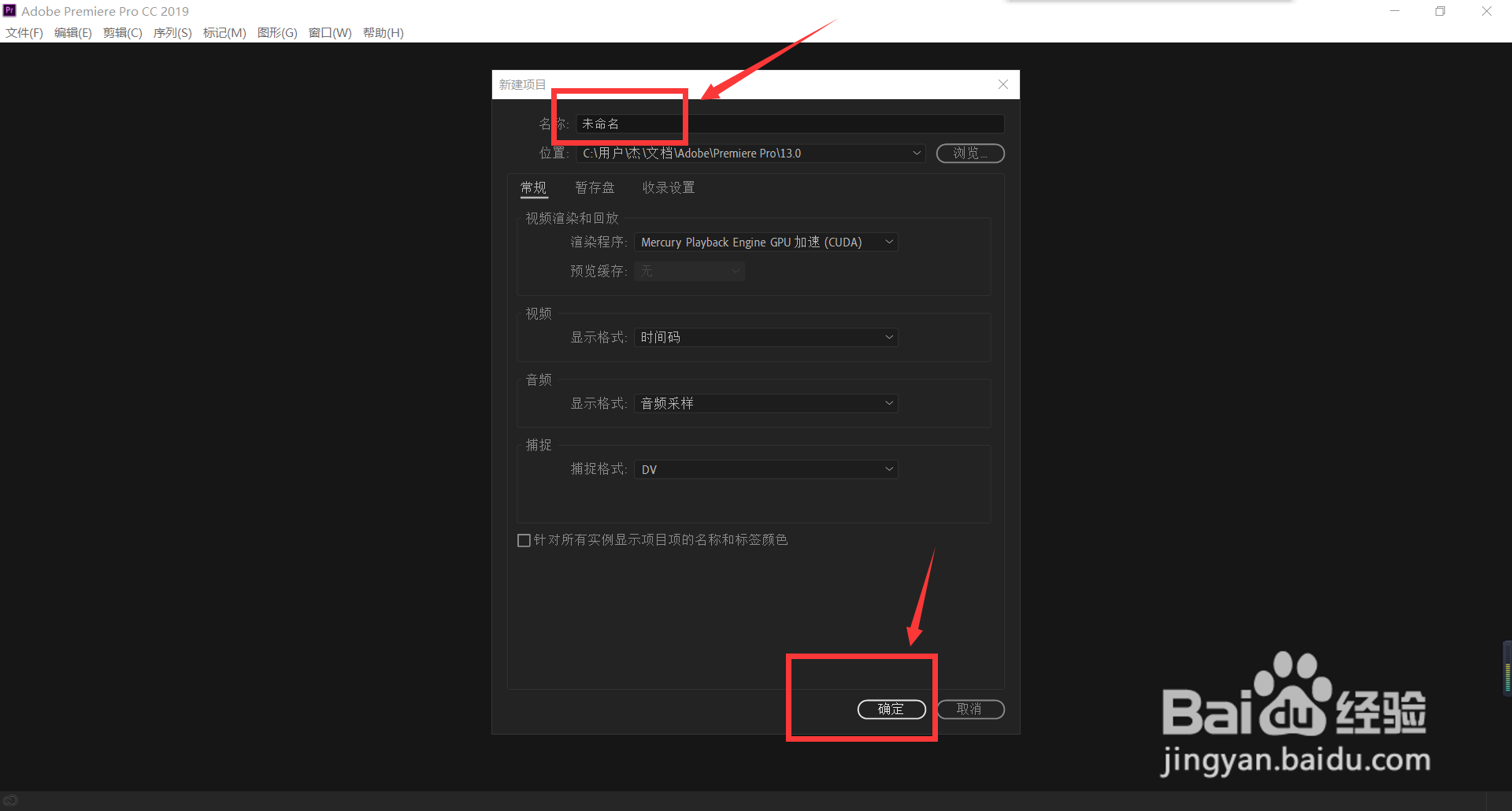Image resolution: width=1512 pixels, height=811 pixels.
Task: Open the 捕捉格式 DV dropdown
Action: [x=766, y=469]
